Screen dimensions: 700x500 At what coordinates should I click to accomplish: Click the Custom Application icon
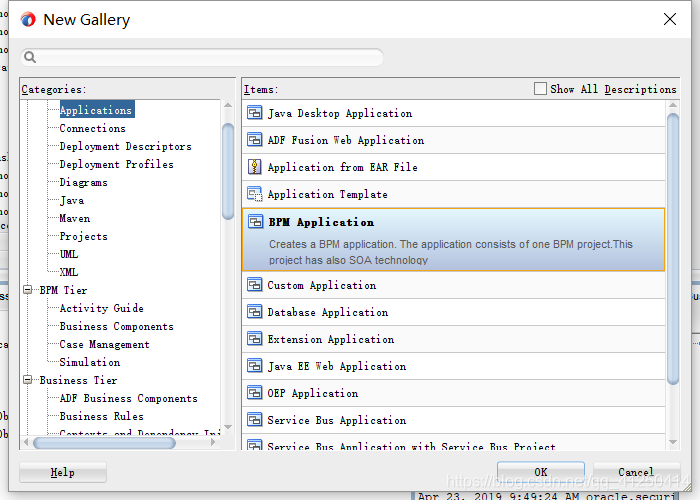254,285
